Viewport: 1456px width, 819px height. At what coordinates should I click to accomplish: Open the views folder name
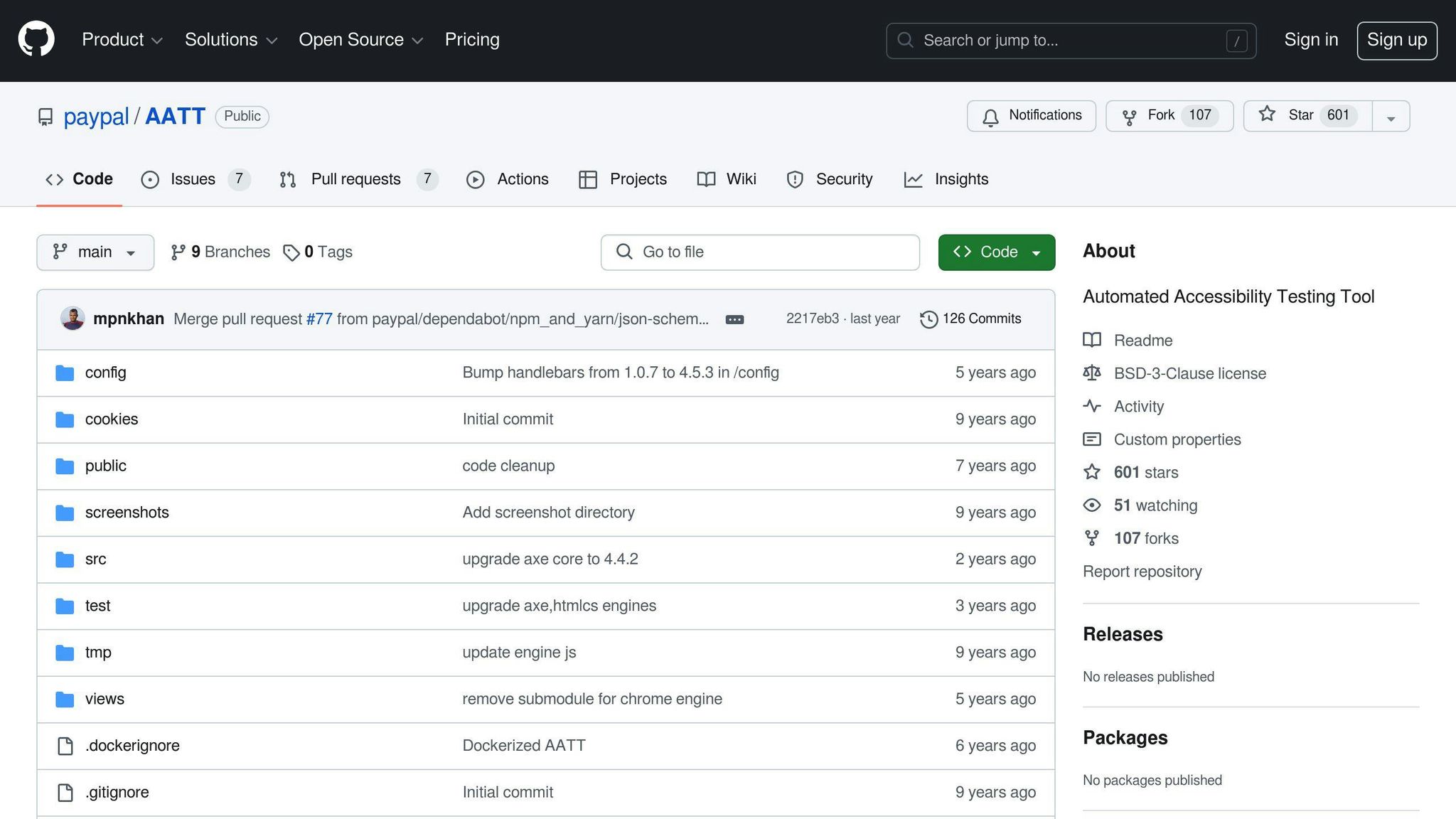coord(105,700)
